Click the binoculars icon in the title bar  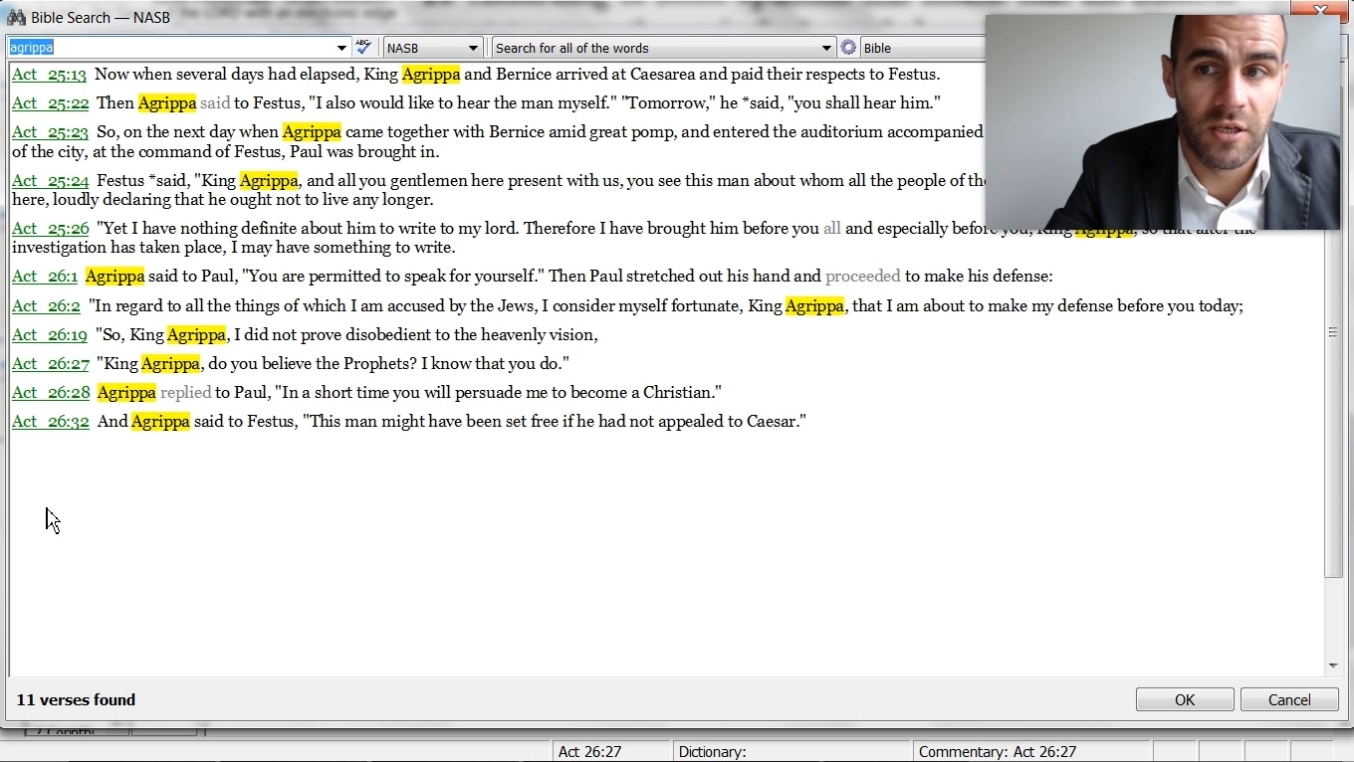click(x=16, y=17)
